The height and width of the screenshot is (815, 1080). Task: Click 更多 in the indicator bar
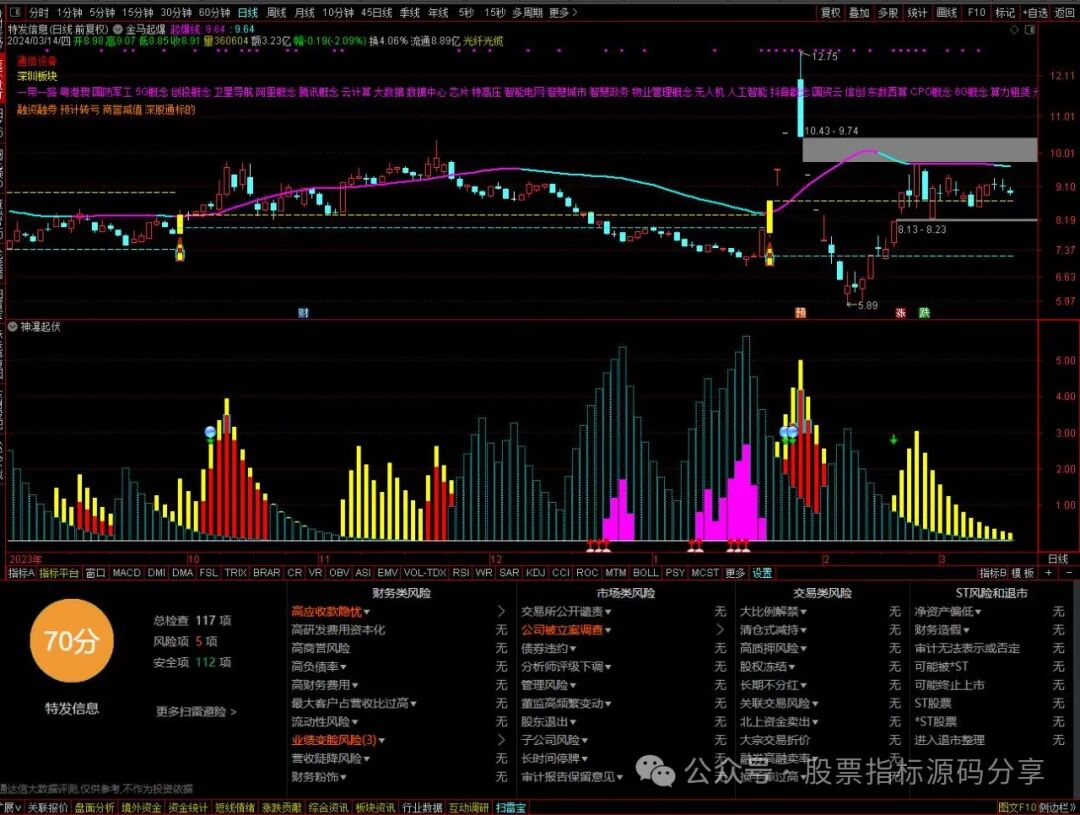coord(735,572)
